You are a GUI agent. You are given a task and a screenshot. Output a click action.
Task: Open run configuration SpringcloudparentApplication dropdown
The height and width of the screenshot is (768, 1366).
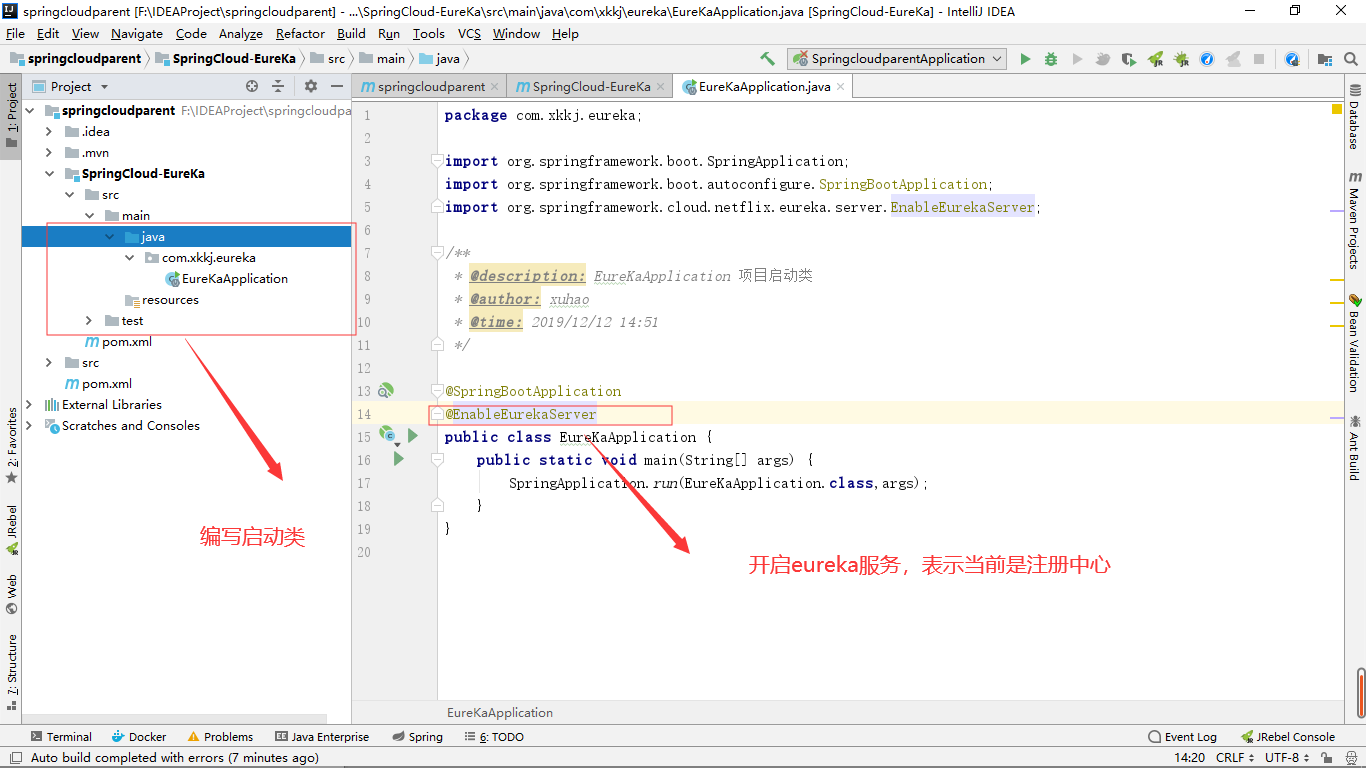897,59
